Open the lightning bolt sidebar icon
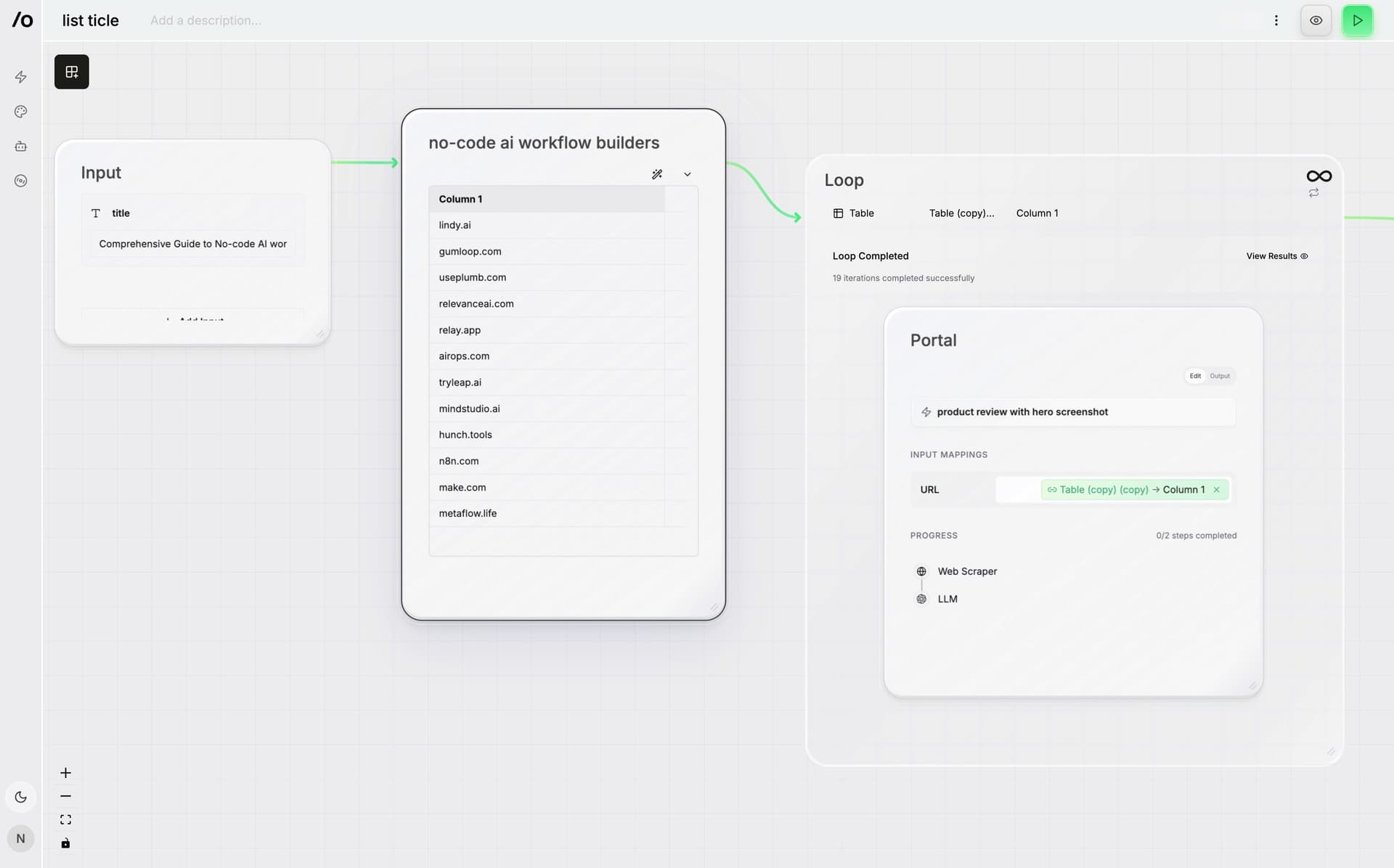This screenshot has height=868, width=1394. tap(21, 77)
